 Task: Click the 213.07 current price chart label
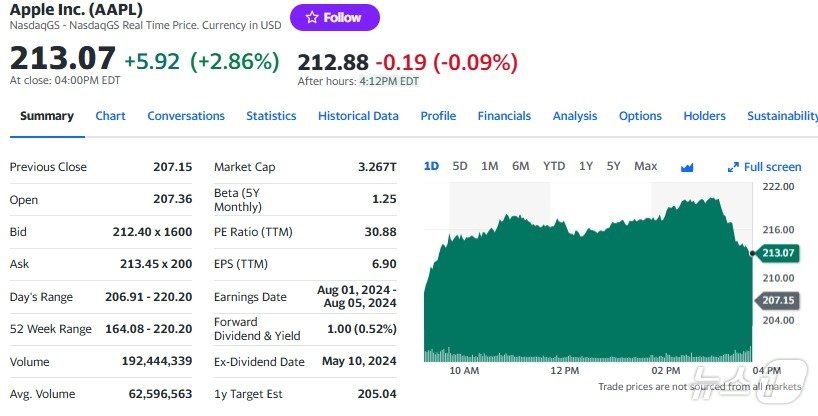tap(777, 253)
